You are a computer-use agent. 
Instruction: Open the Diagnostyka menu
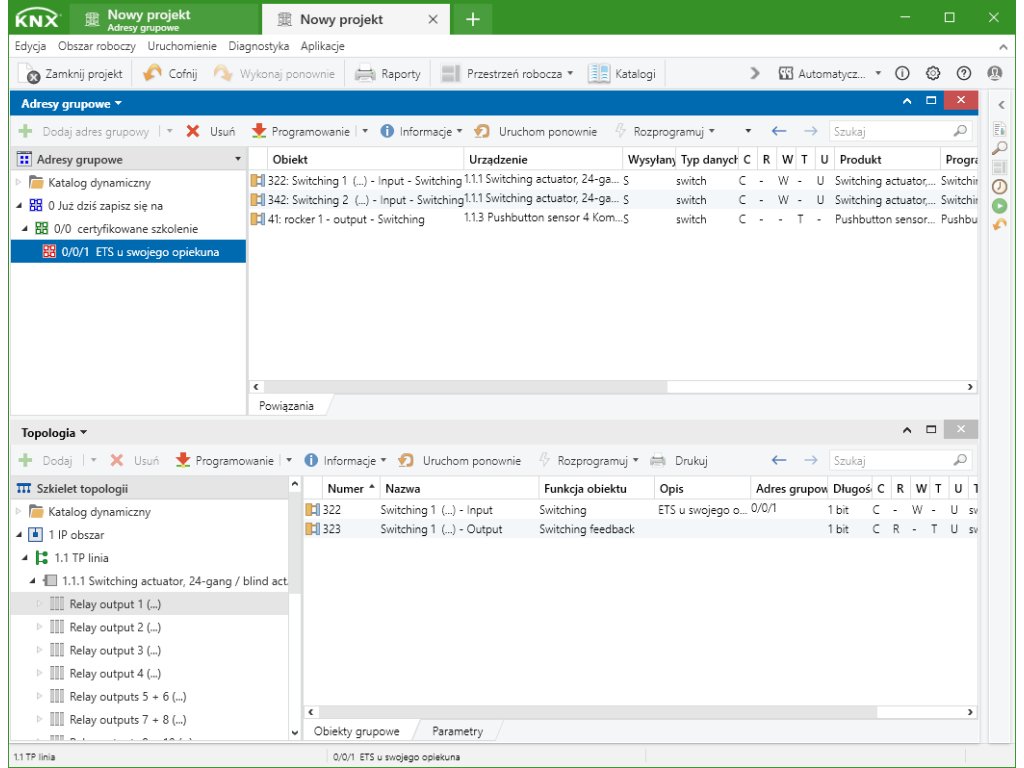point(258,46)
